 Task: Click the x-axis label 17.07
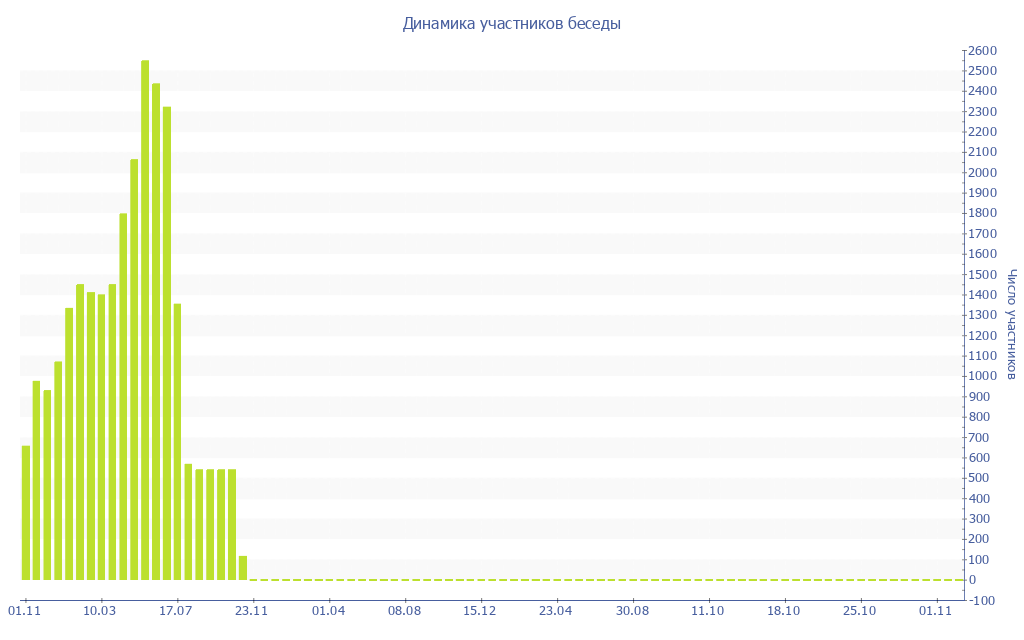pyautogui.click(x=176, y=610)
